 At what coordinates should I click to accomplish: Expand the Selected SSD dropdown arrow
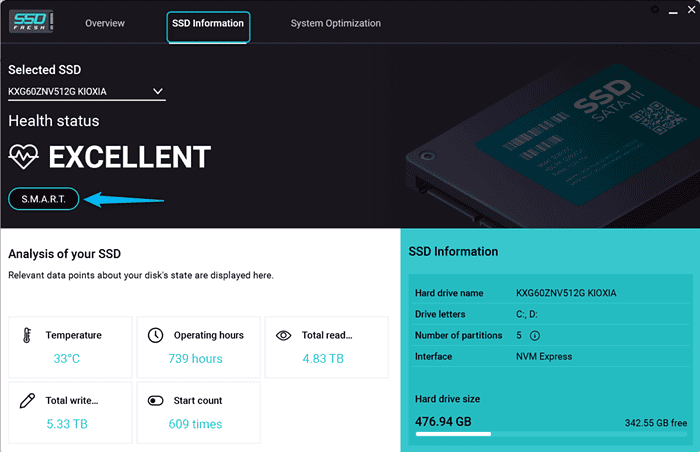pos(157,92)
